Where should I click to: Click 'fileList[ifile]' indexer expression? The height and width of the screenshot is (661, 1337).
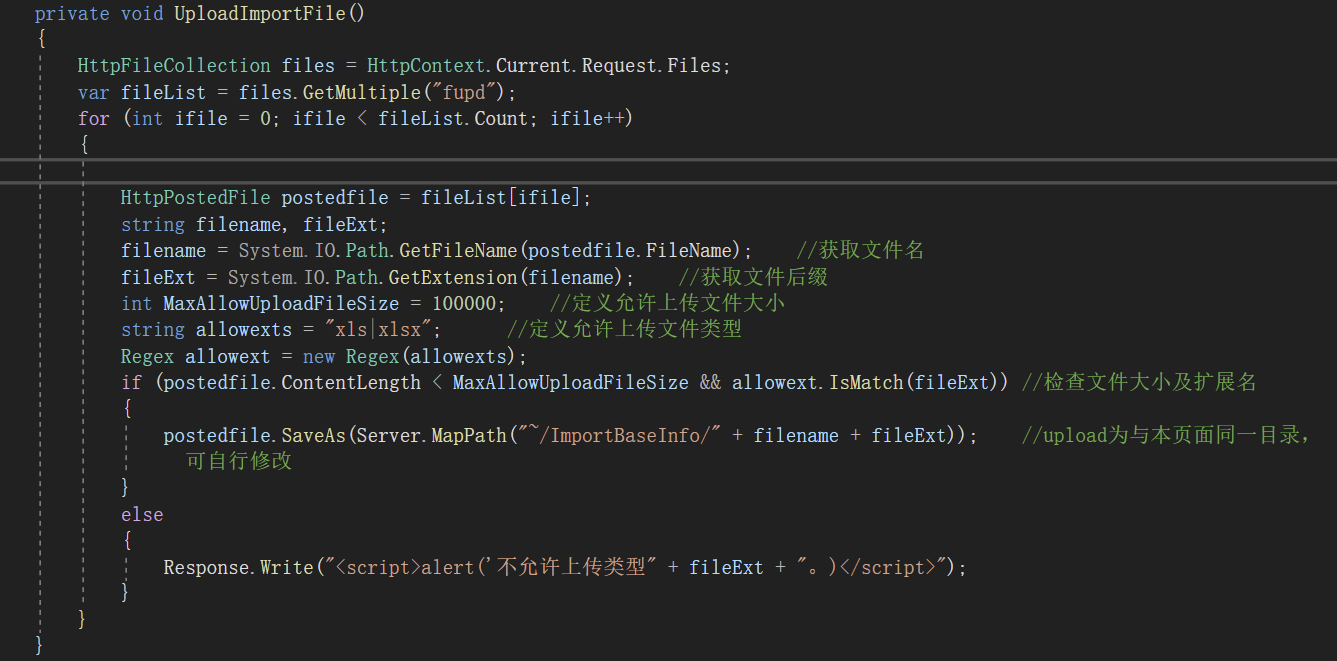[501, 197]
